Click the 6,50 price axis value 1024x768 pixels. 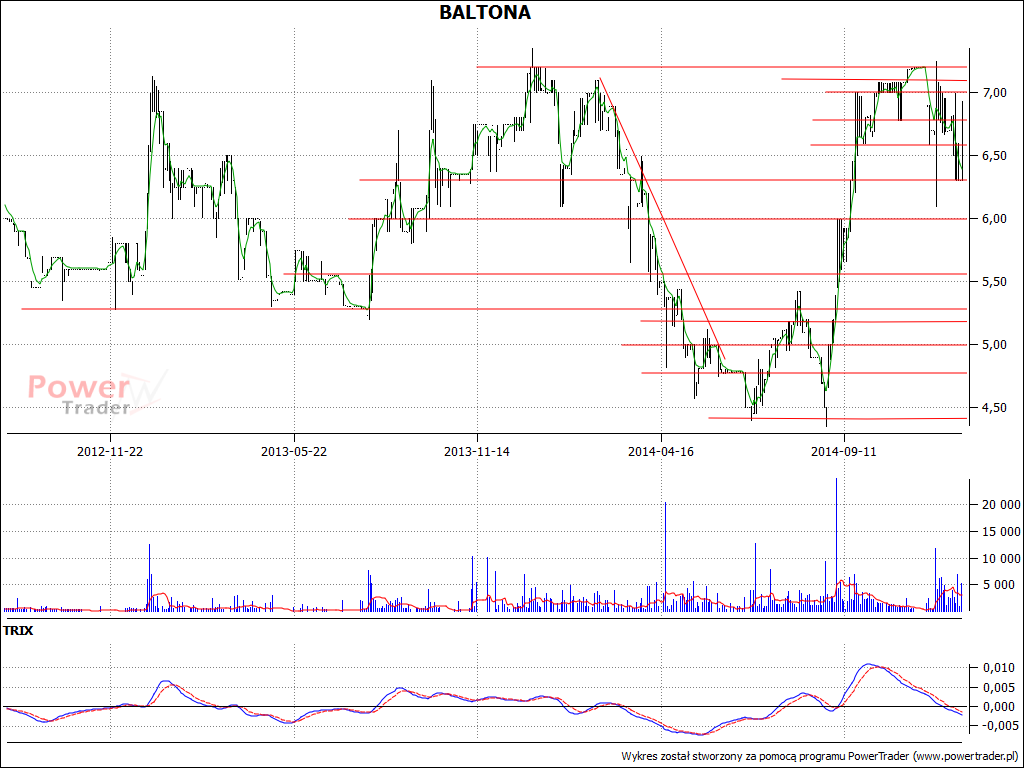point(995,156)
